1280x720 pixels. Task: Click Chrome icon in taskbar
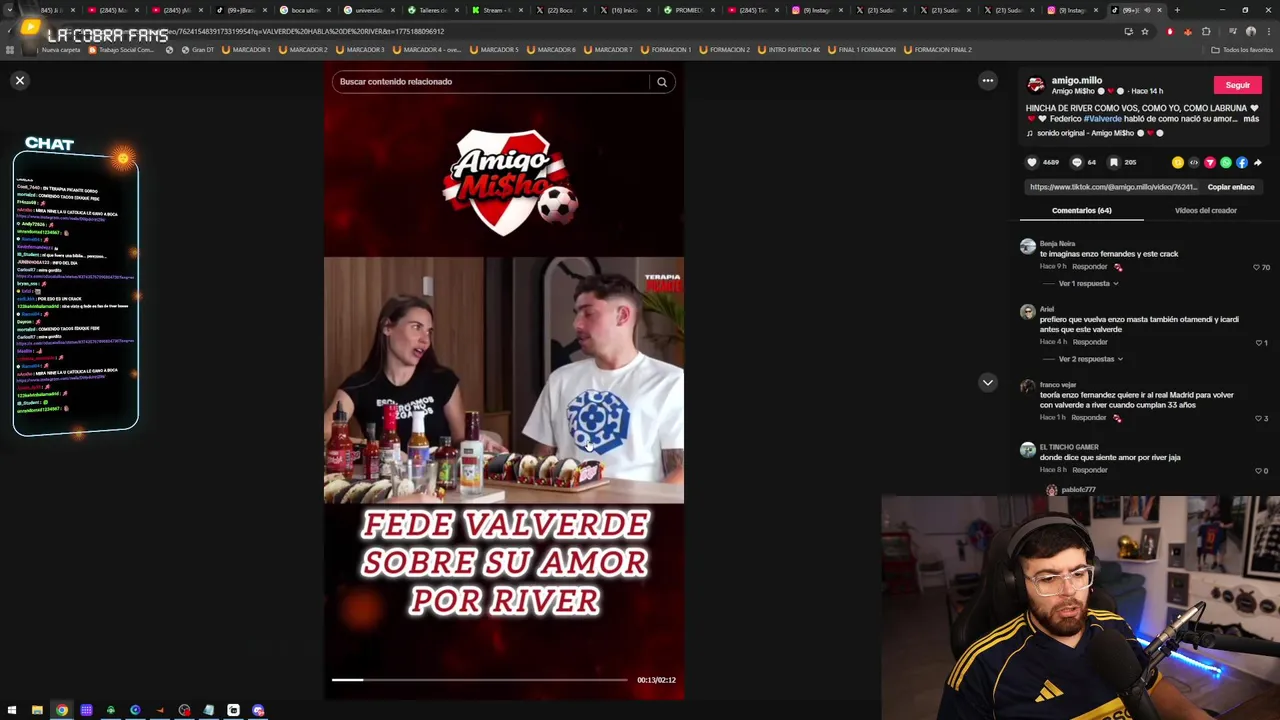[x=62, y=711]
